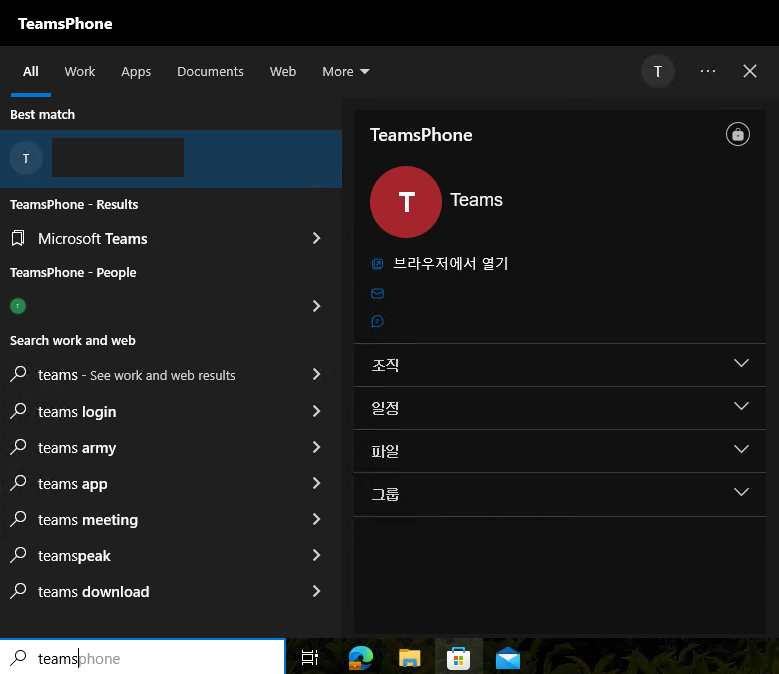The image size is (779, 674).
Task: Open Mail app from taskbar
Action: 508,659
